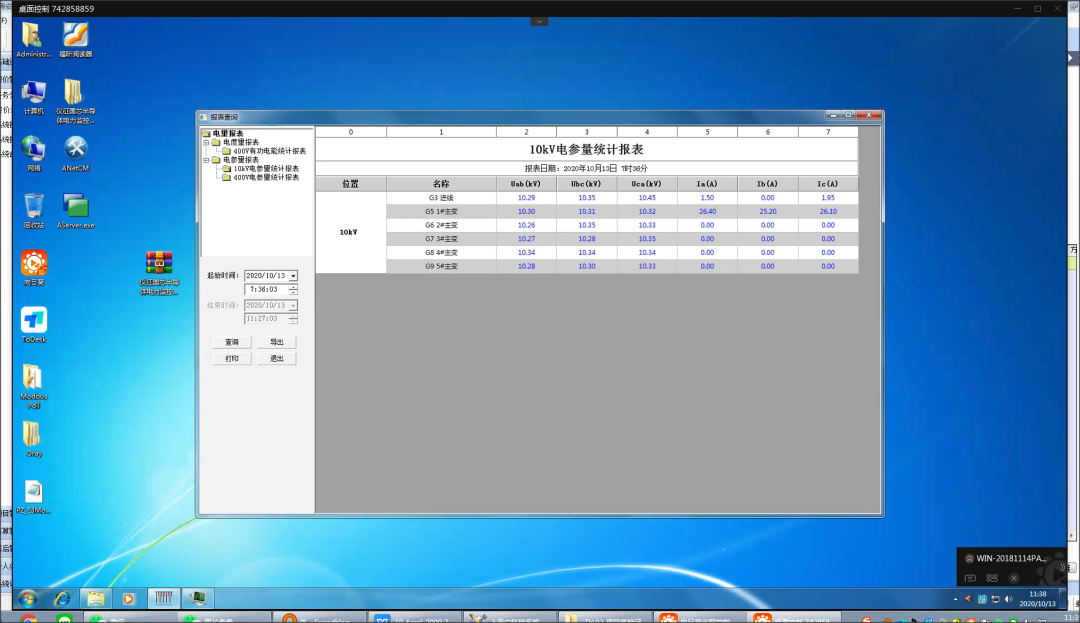The height and width of the screenshot is (623, 1080).
Task: Click the 导出 export button
Action: [277, 341]
